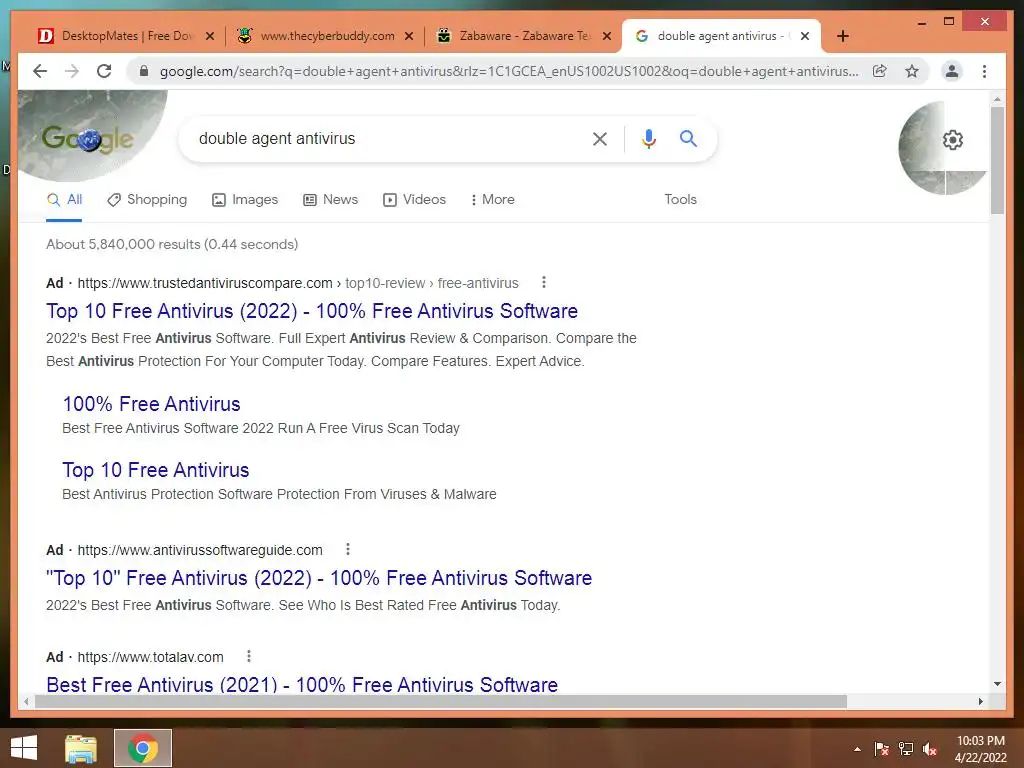The height and width of the screenshot is (768, 1024).
Task: Close the DesktopMates tab
Action: tap(210, 36)
